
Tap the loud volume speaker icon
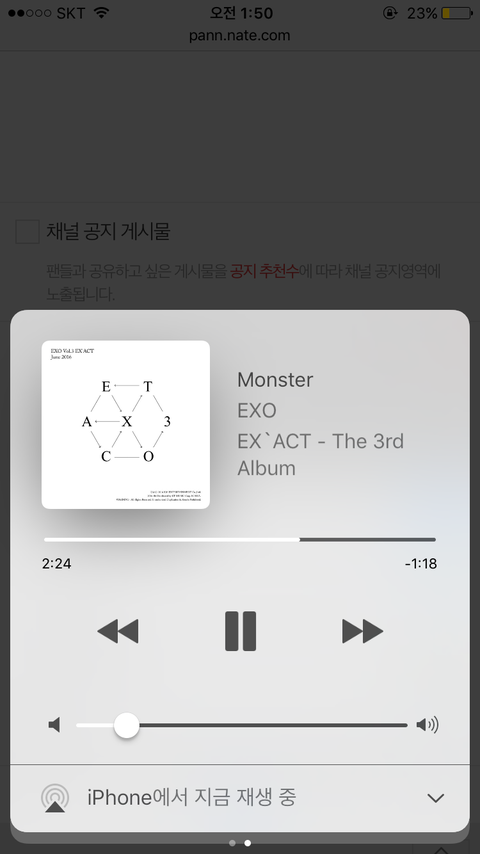[428, 725]
